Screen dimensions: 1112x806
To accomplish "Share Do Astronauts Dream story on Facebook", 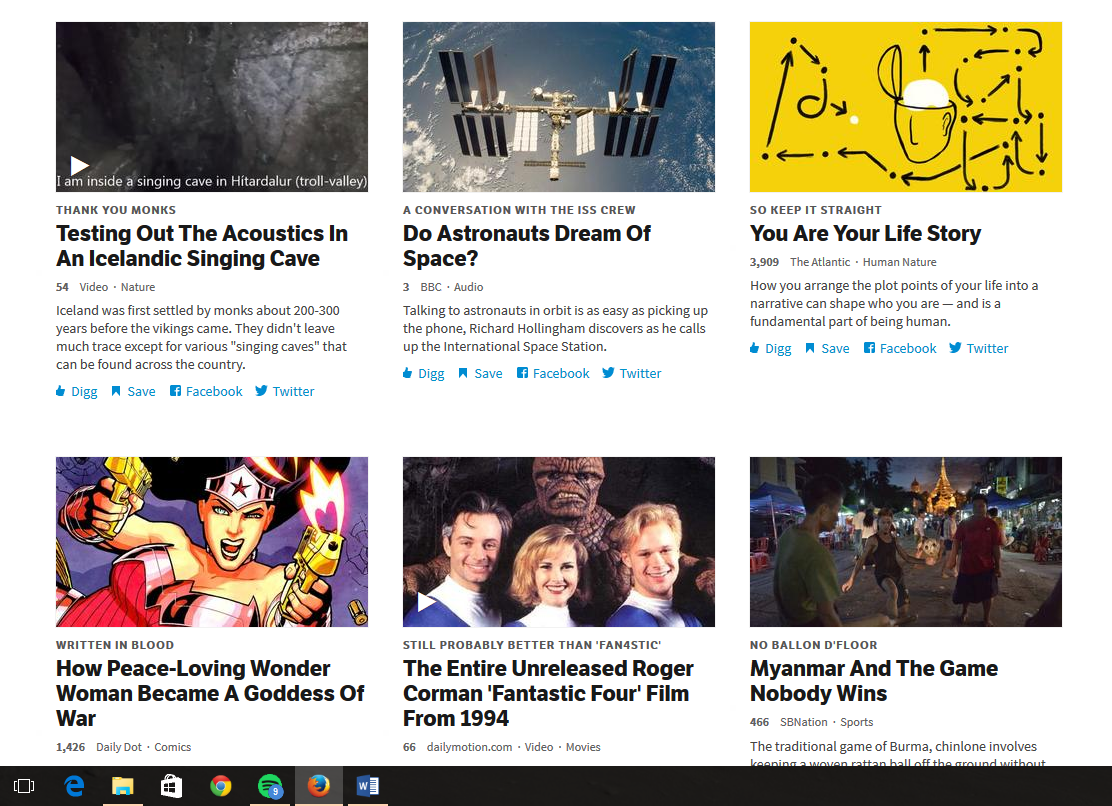I will 552,374.
